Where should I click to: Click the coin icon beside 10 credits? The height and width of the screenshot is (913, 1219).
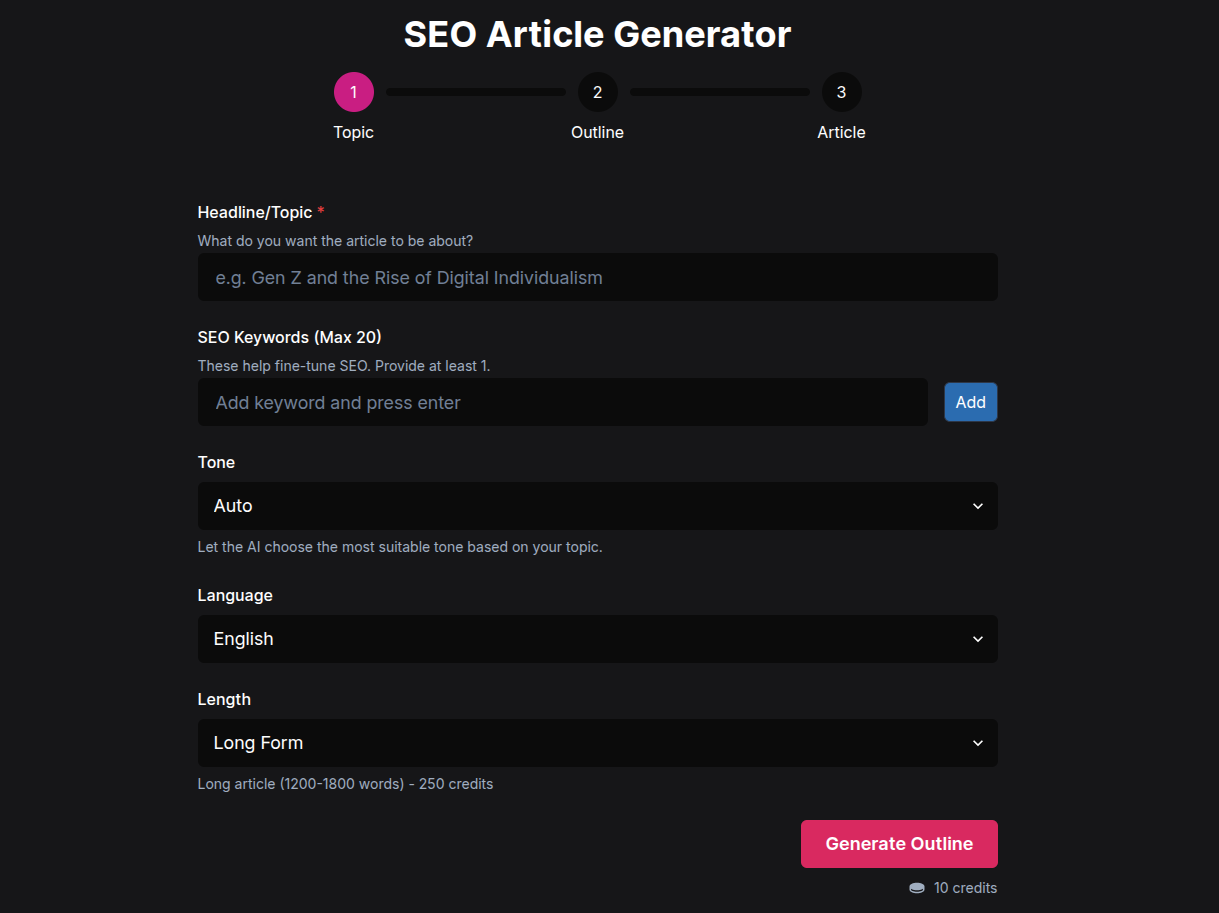pyautogui.click(x=916, y=888)
